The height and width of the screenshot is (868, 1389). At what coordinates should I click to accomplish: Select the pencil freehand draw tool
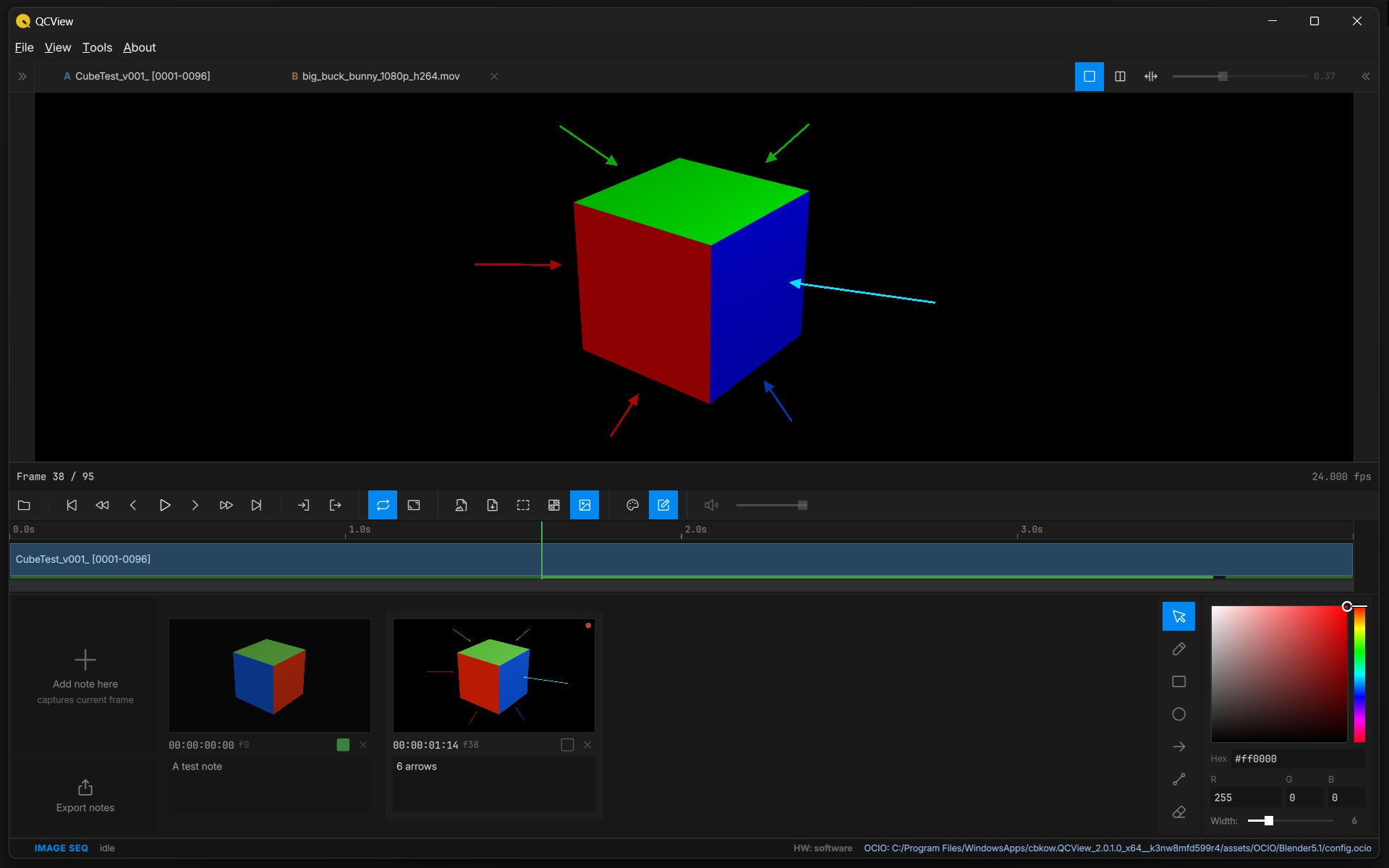(x=1178, y=649)
